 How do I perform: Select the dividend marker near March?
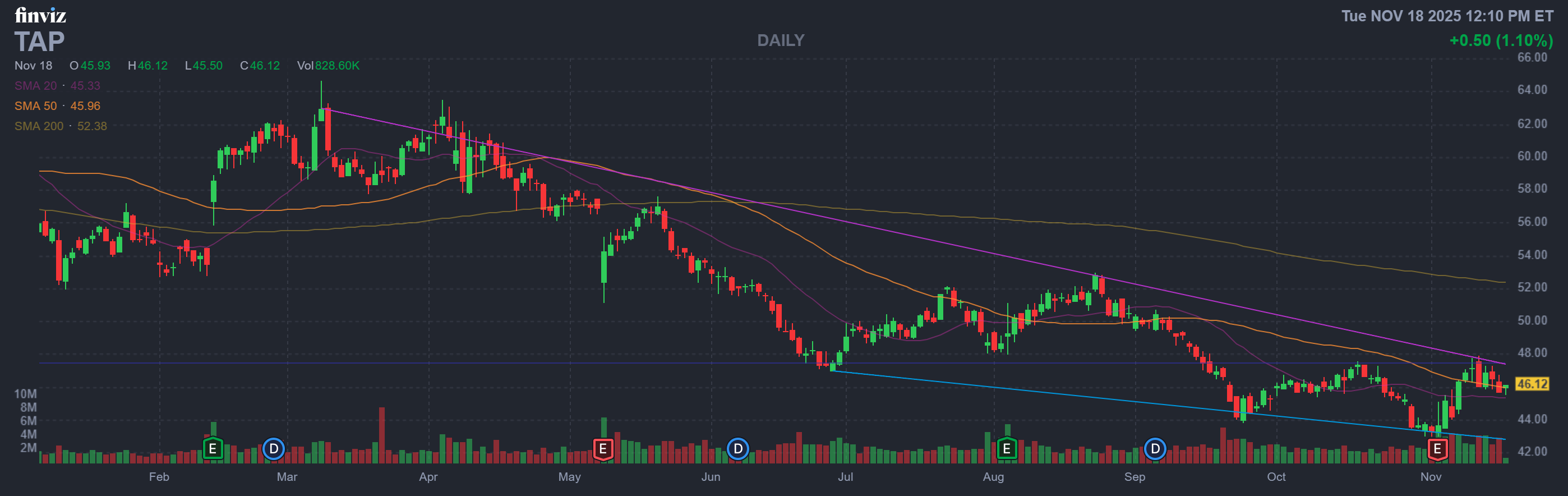273,449
